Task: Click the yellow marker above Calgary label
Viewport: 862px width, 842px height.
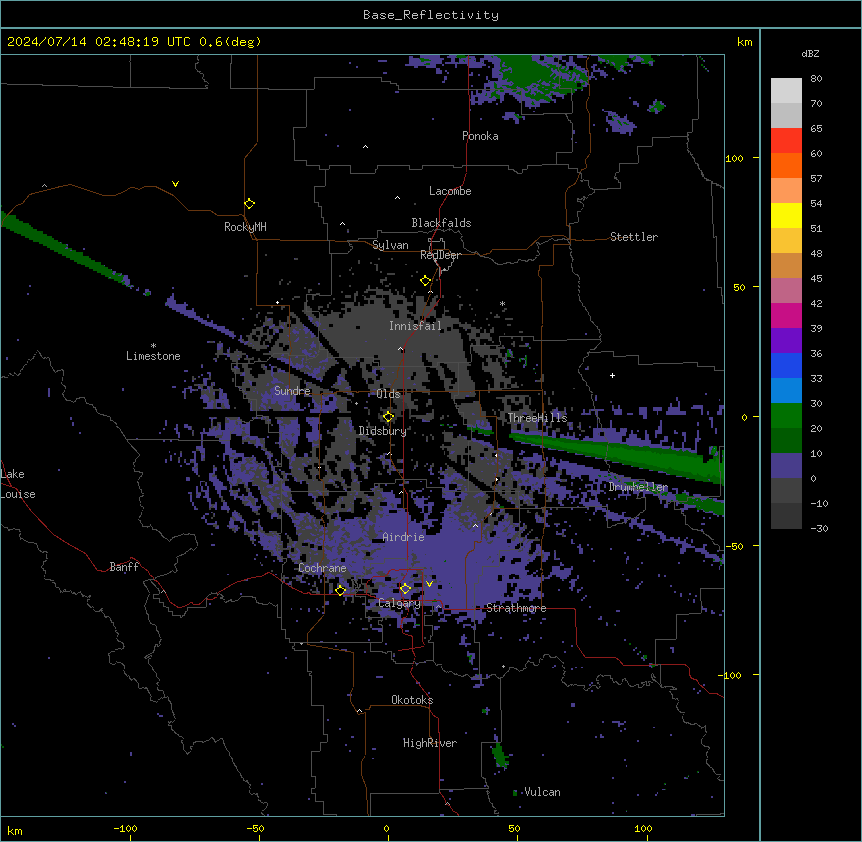Action: [x=405, y=589]
